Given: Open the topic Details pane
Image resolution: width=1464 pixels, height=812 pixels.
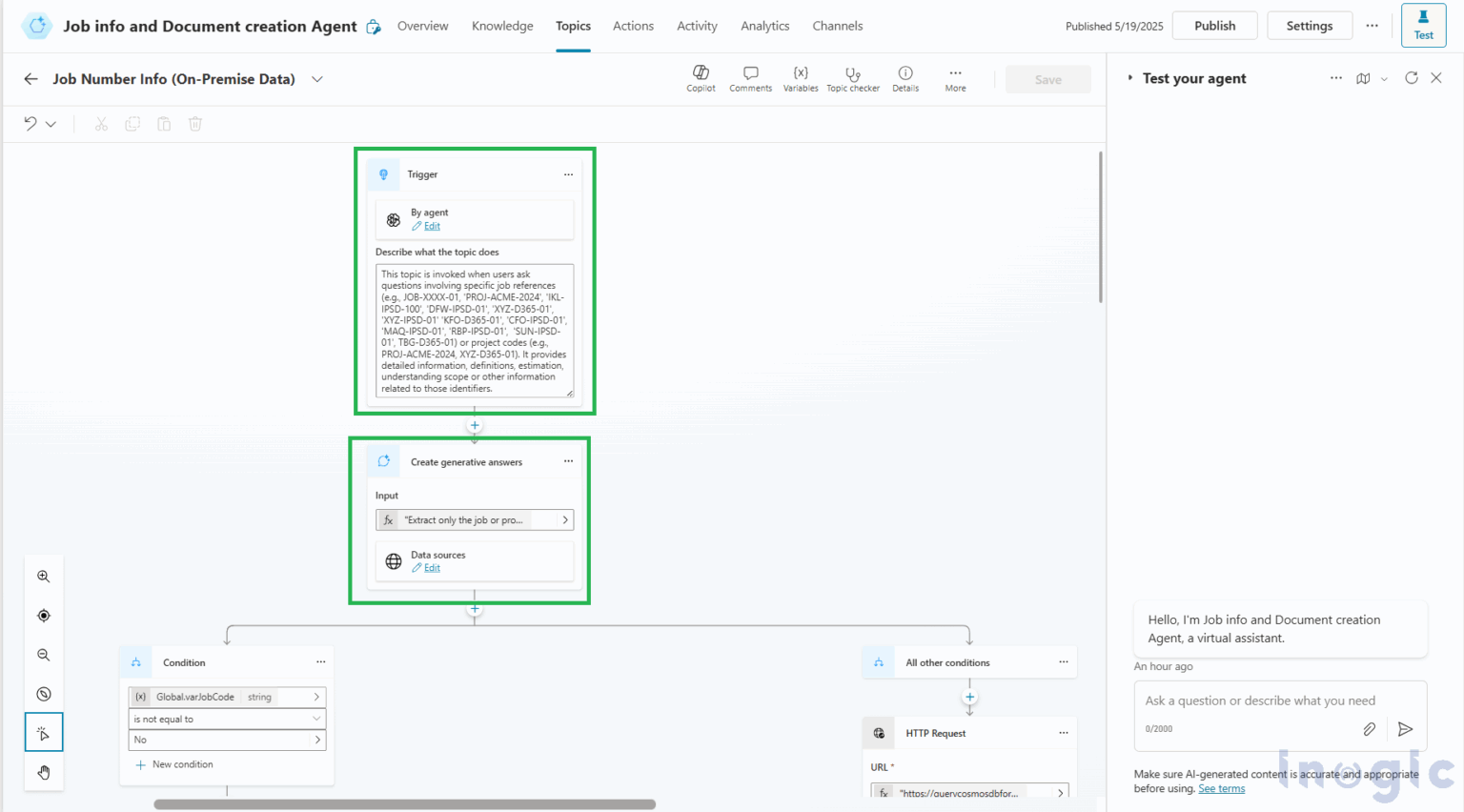Looking at the screenshot, I should pyautogui.click(x=905, y=78).
